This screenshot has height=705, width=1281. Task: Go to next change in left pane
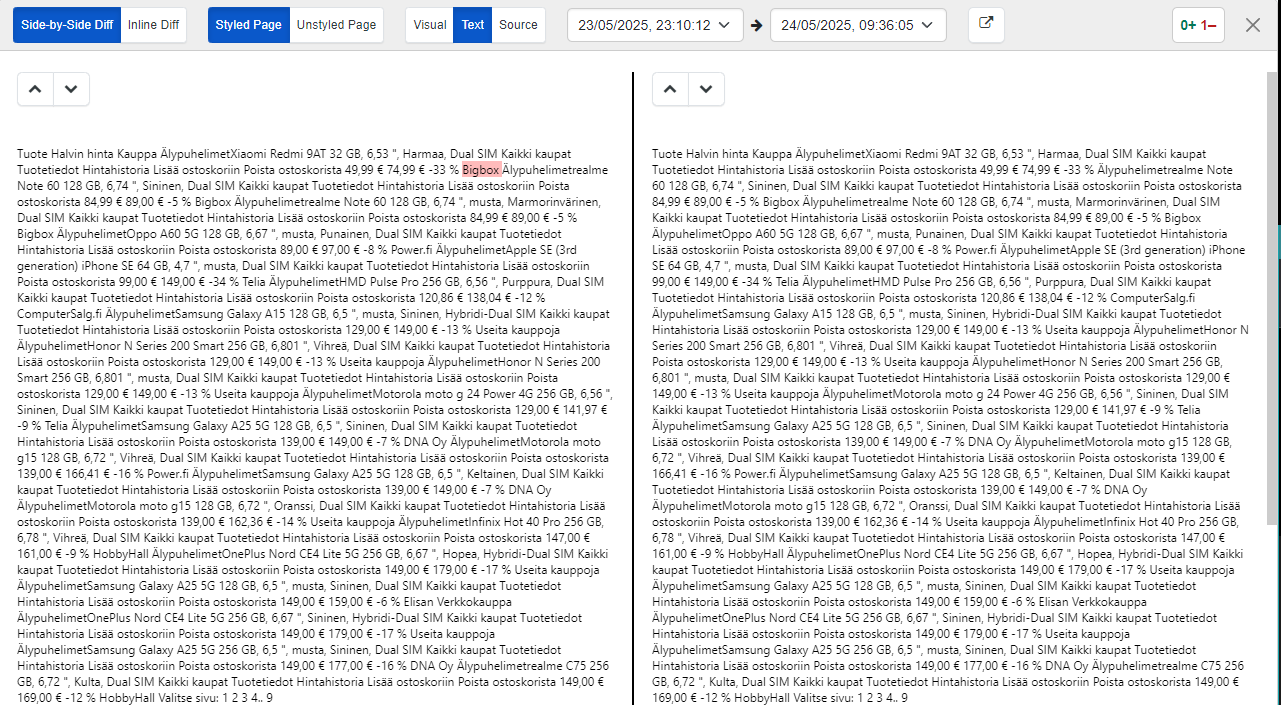pyautogui.click(x=71, y=89)
